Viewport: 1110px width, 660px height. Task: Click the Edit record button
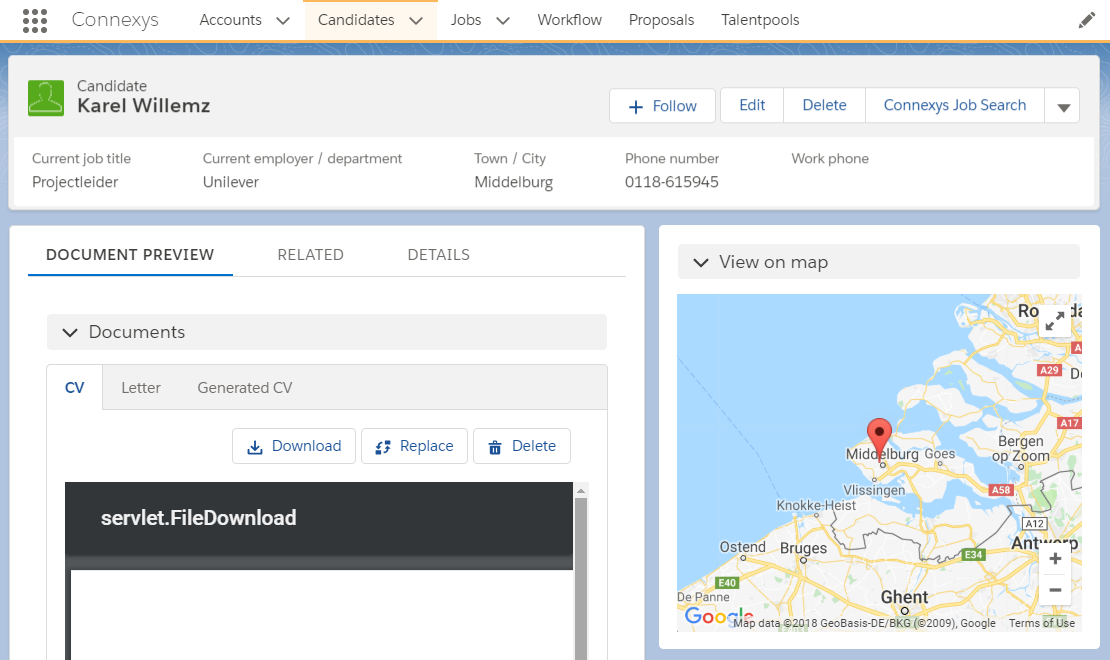(x=752, y=106)
